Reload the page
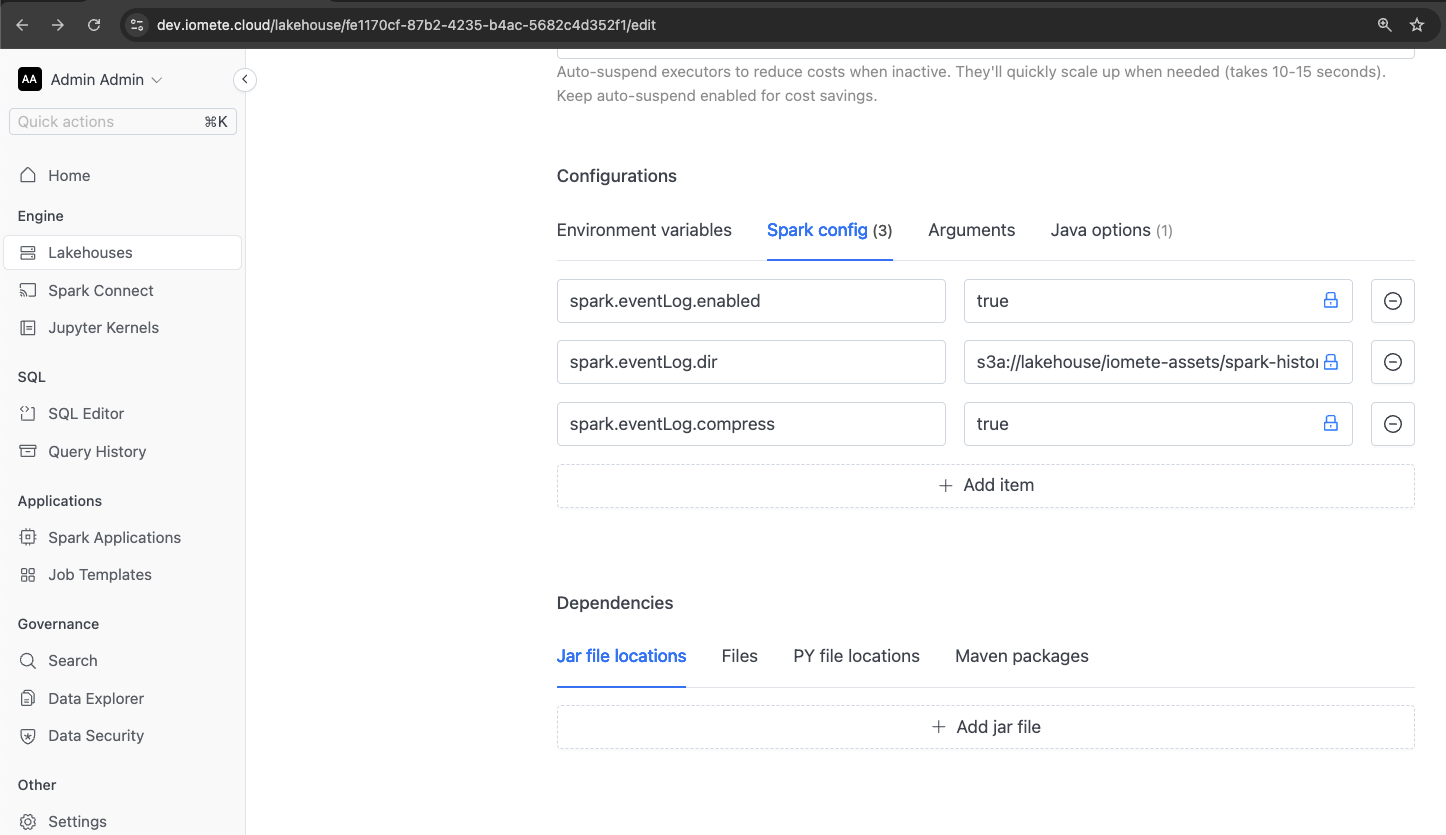Viewport: 1446px width, 835px height. tap(94, 25)
